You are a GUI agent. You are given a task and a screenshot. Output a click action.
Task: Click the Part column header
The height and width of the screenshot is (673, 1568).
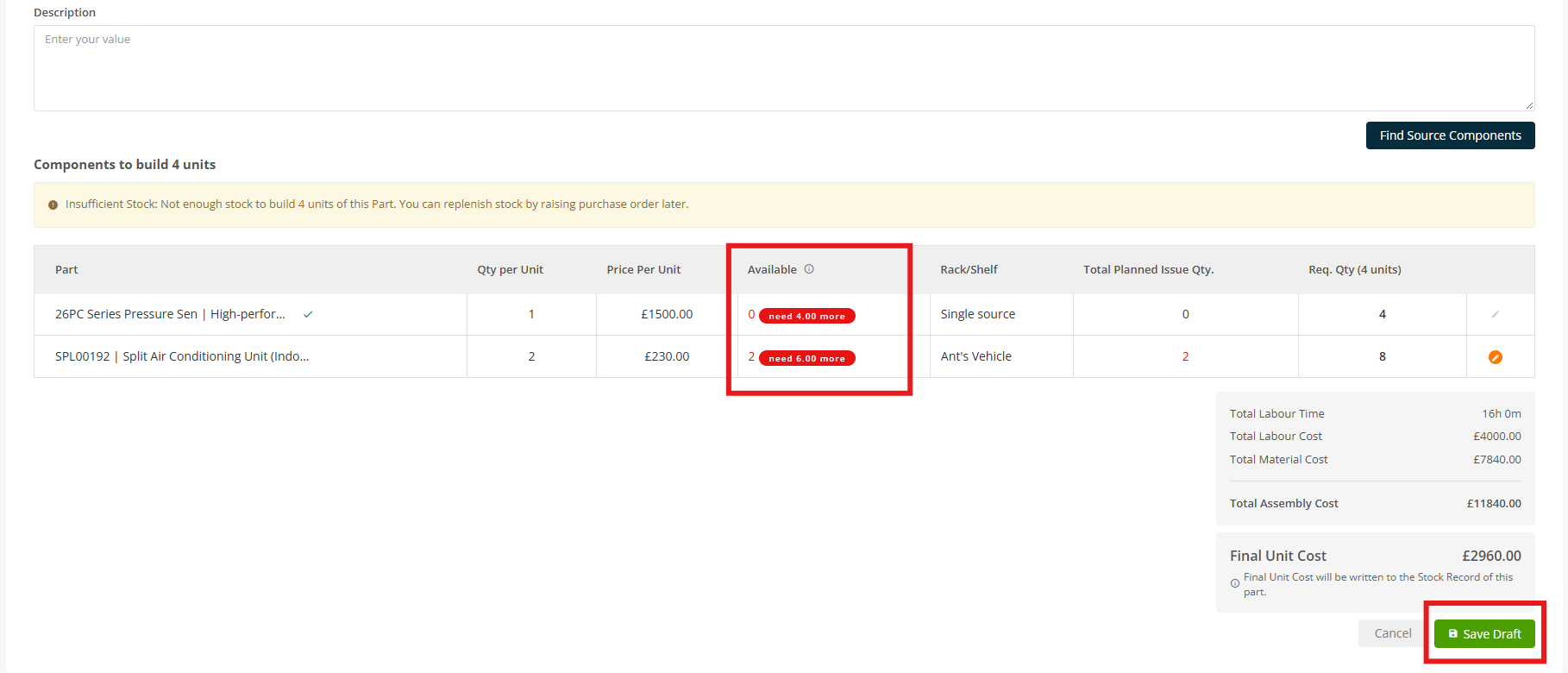[x=66, y=269]
